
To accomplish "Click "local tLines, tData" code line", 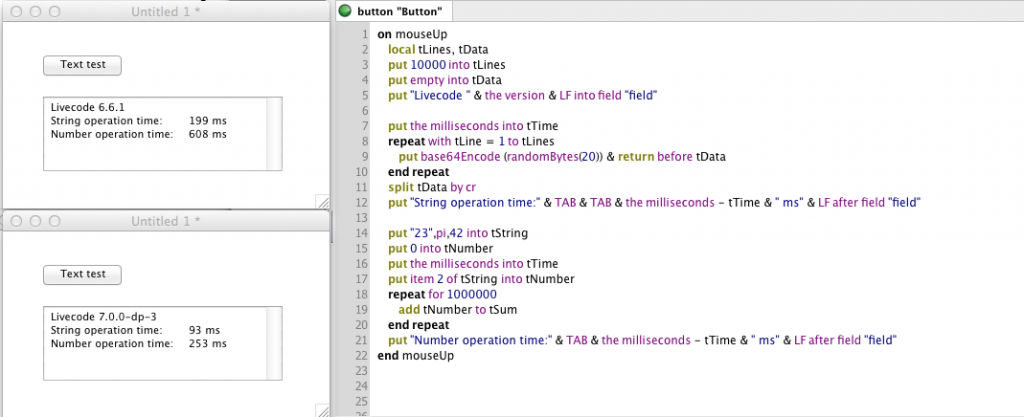I will tap(438, 50).
